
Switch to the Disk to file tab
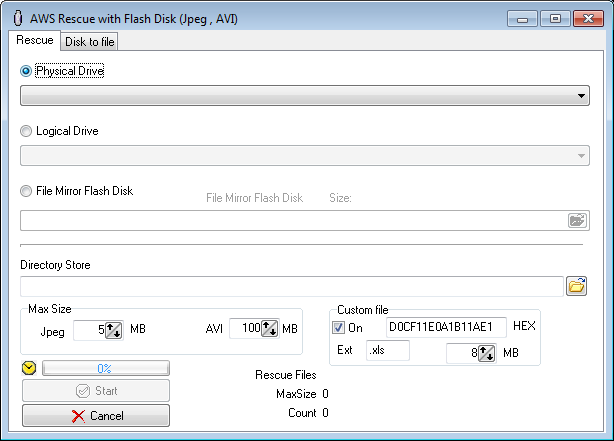90,41
